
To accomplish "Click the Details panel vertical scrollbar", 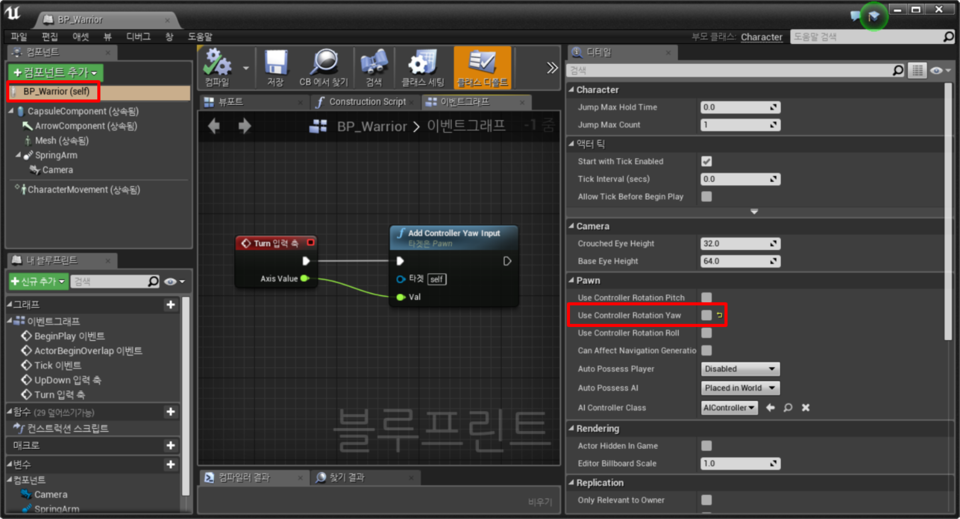I will [948, 211].
